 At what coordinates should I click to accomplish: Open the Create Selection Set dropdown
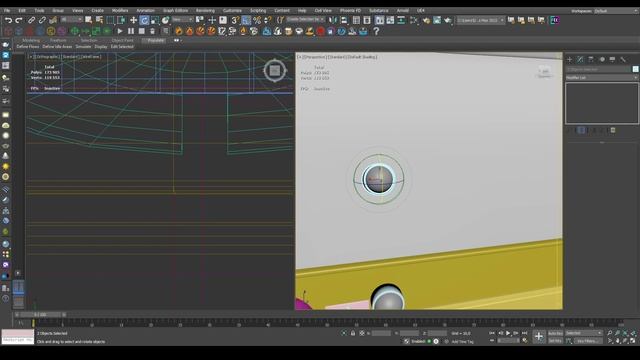[305, 20]
